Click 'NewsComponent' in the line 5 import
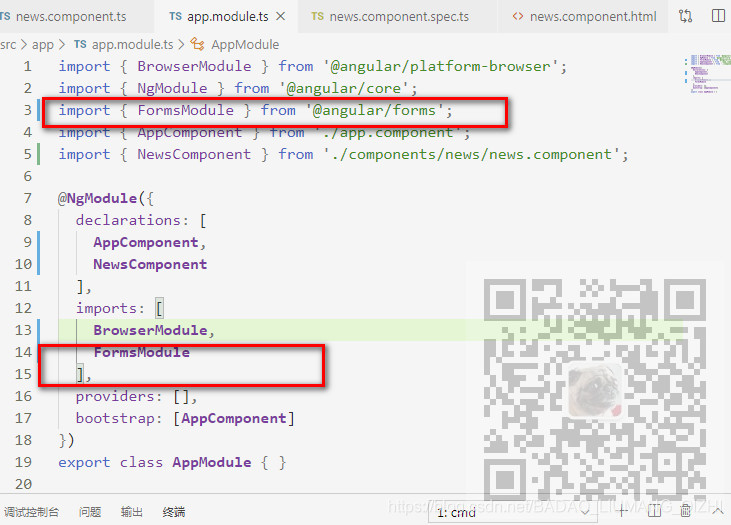 (194, 154)
